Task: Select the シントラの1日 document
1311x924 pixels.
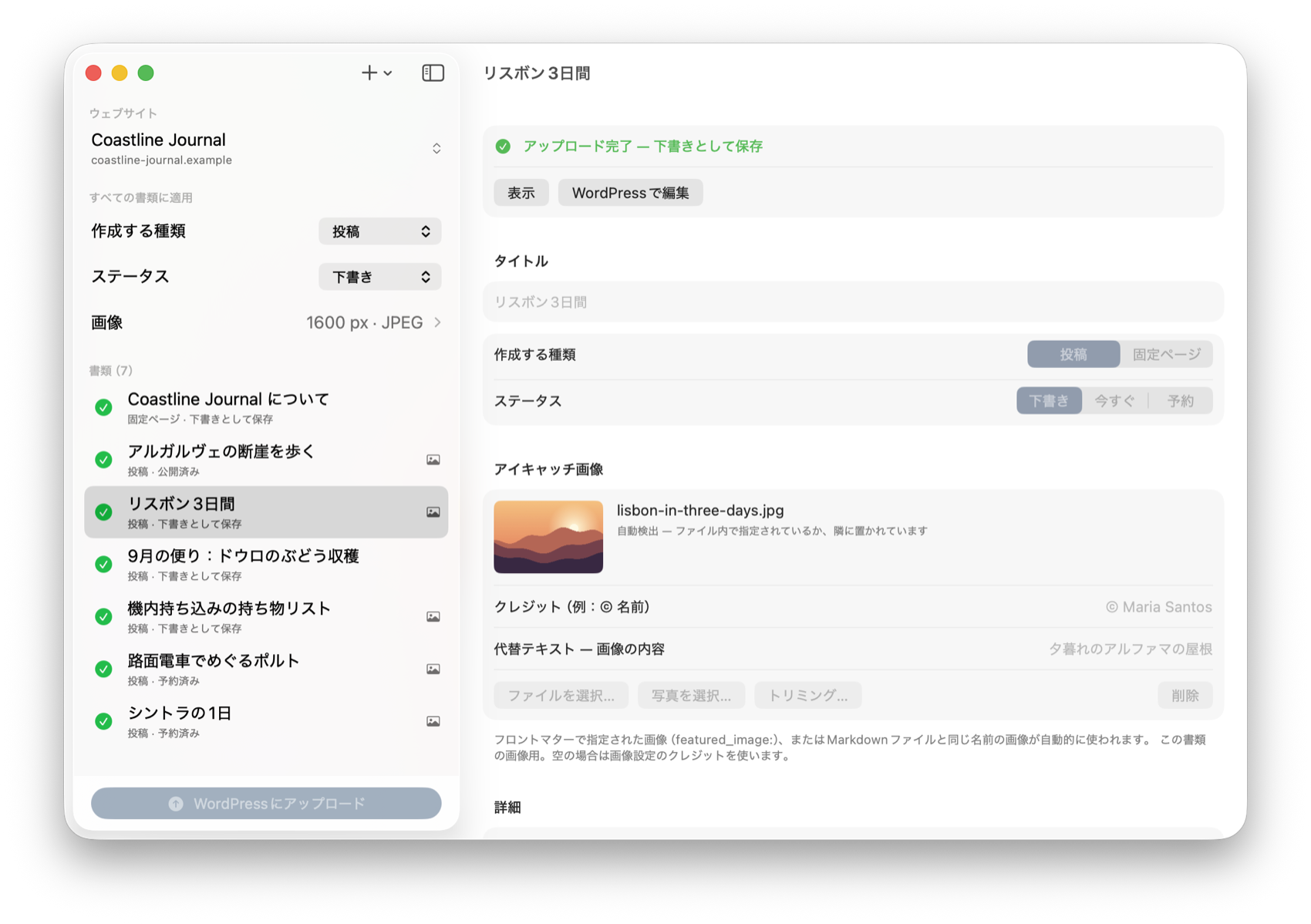Action: 266,721
